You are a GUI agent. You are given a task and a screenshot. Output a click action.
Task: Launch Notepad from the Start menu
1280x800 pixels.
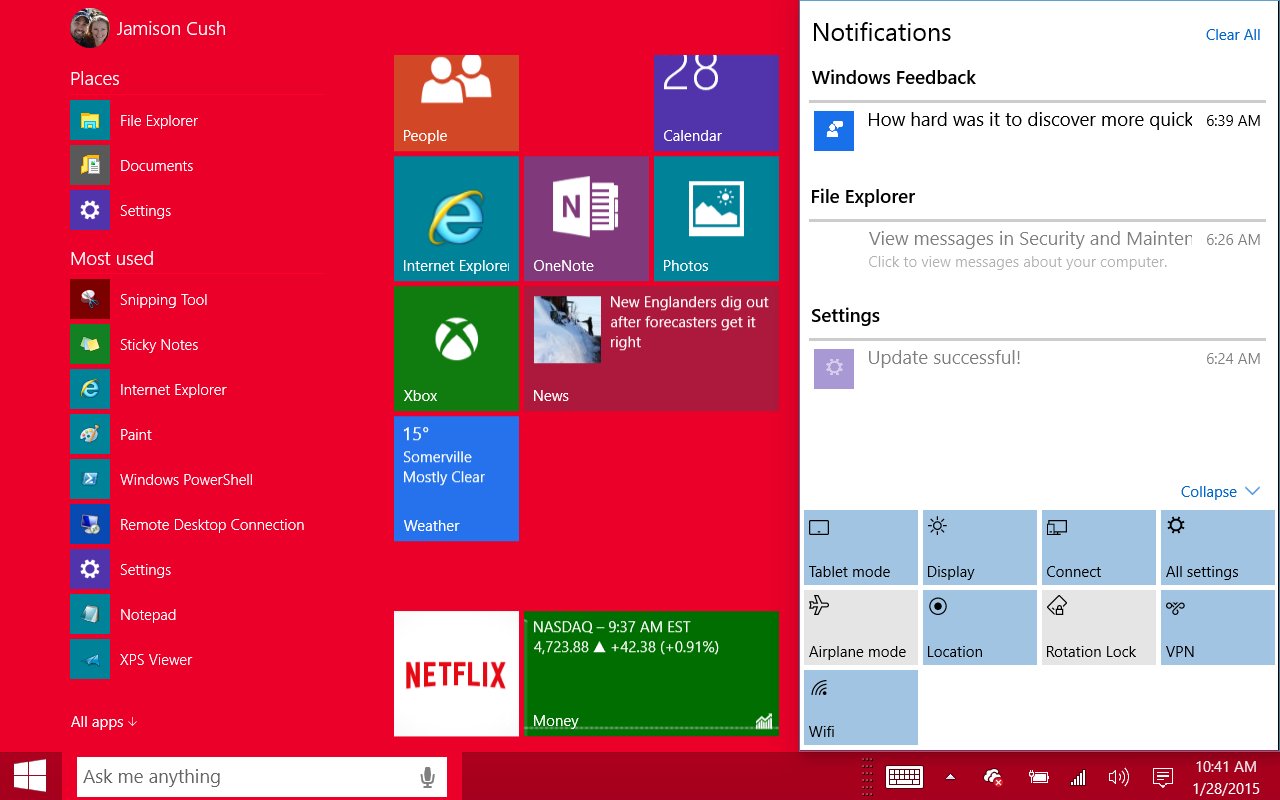(x=198, y=615)
